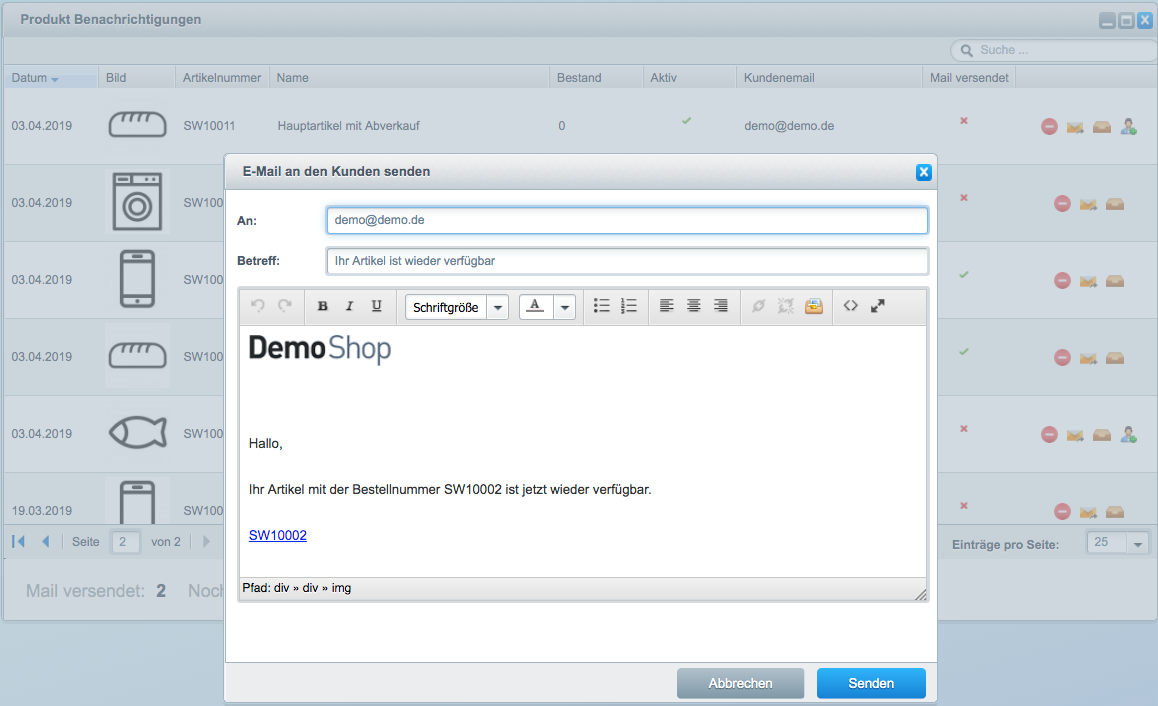Maximize the Produkt Benachrichtigungen window
This screenshot has width=1158, height=706.
coord(1126,21)
